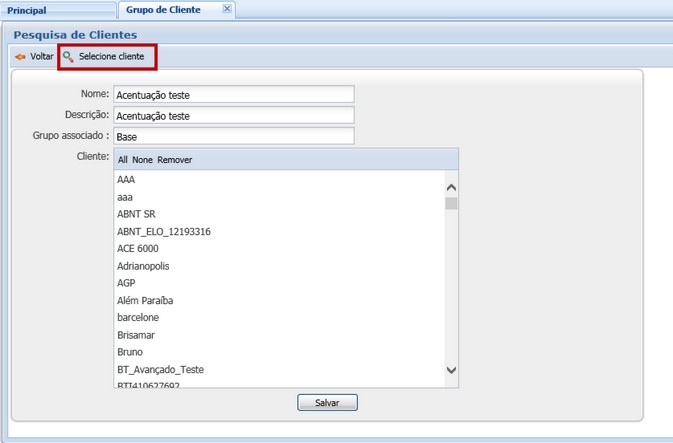Click the Grupo associado field
673x443 pixels.
[x=233, y=136]
